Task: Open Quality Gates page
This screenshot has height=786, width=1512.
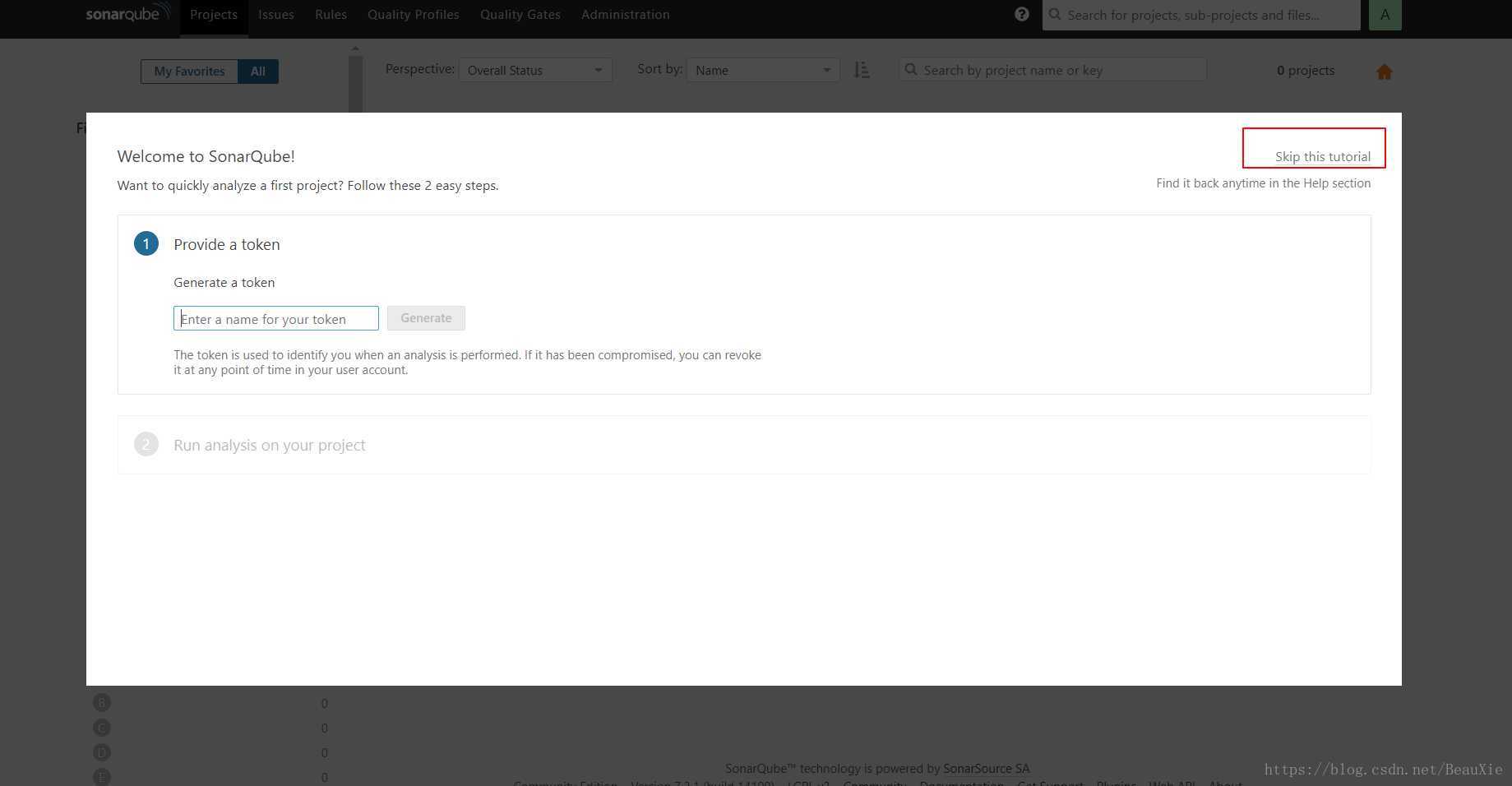Action: 520,15
